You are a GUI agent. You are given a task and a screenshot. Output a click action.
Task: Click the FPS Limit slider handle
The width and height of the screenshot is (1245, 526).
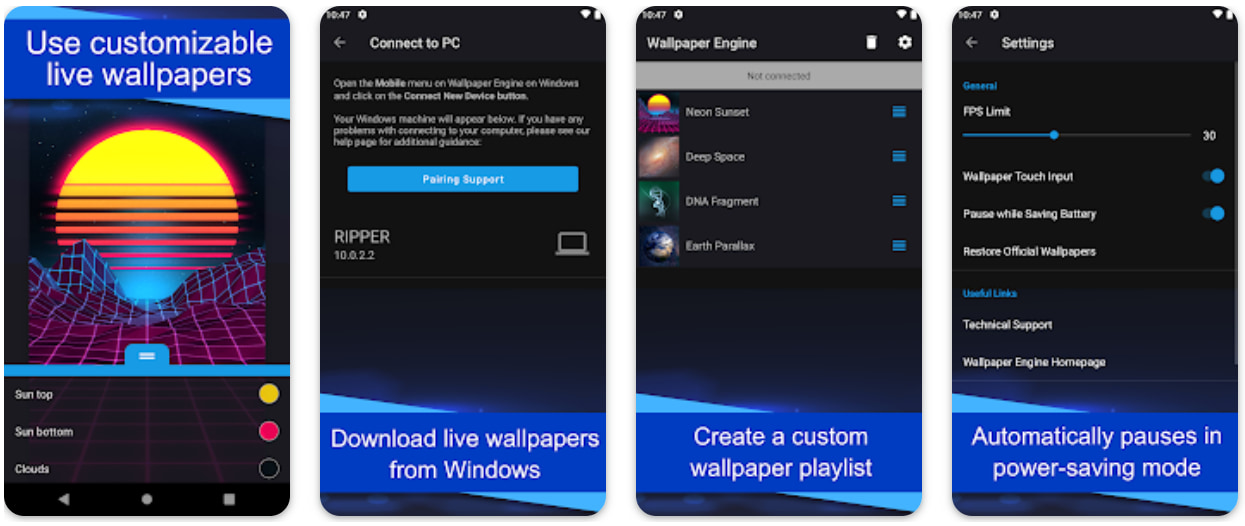click(x=1054, y=135)
